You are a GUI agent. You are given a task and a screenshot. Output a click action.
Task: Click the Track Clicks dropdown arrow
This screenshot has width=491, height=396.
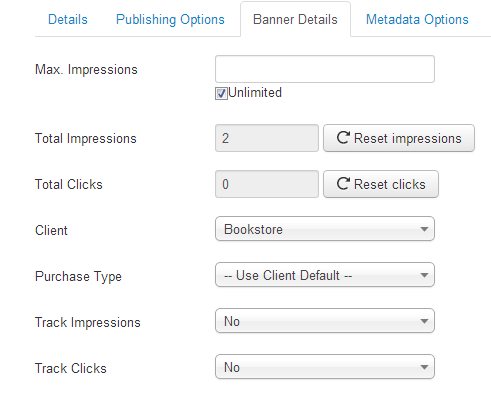click(x=424, y=367)
